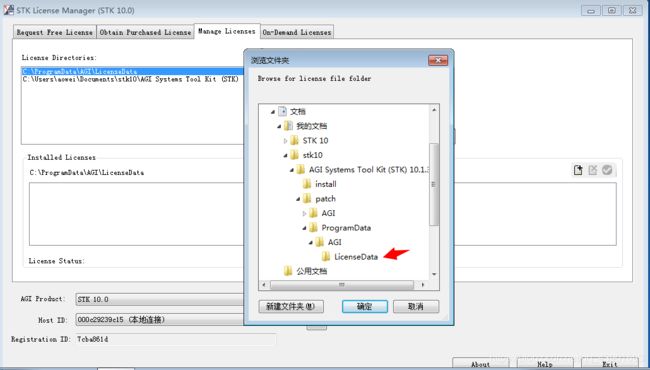Click the folder tree scroll right arrow

tap(422, 285)
